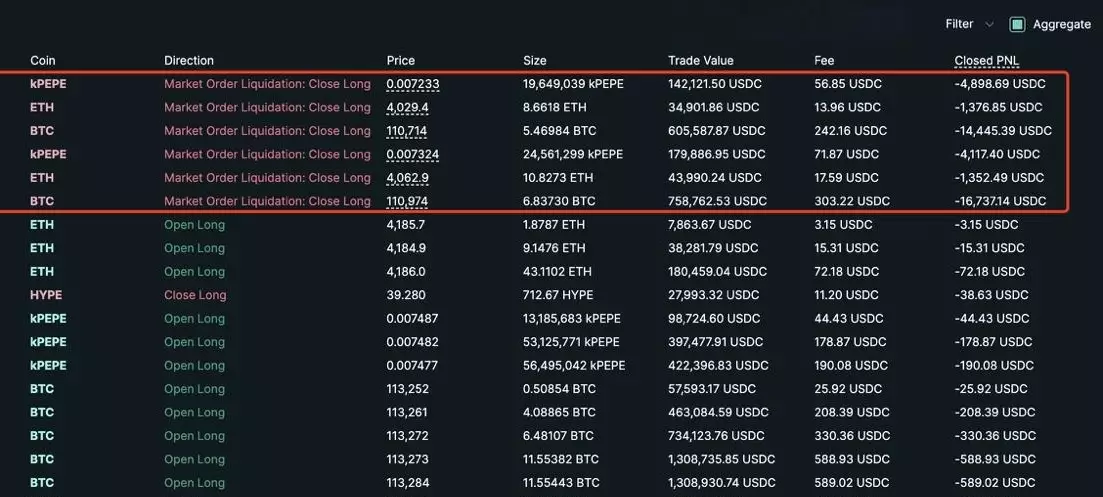
Task: Select BTC coin in the 113,284 row
Action: click(42, 483)
